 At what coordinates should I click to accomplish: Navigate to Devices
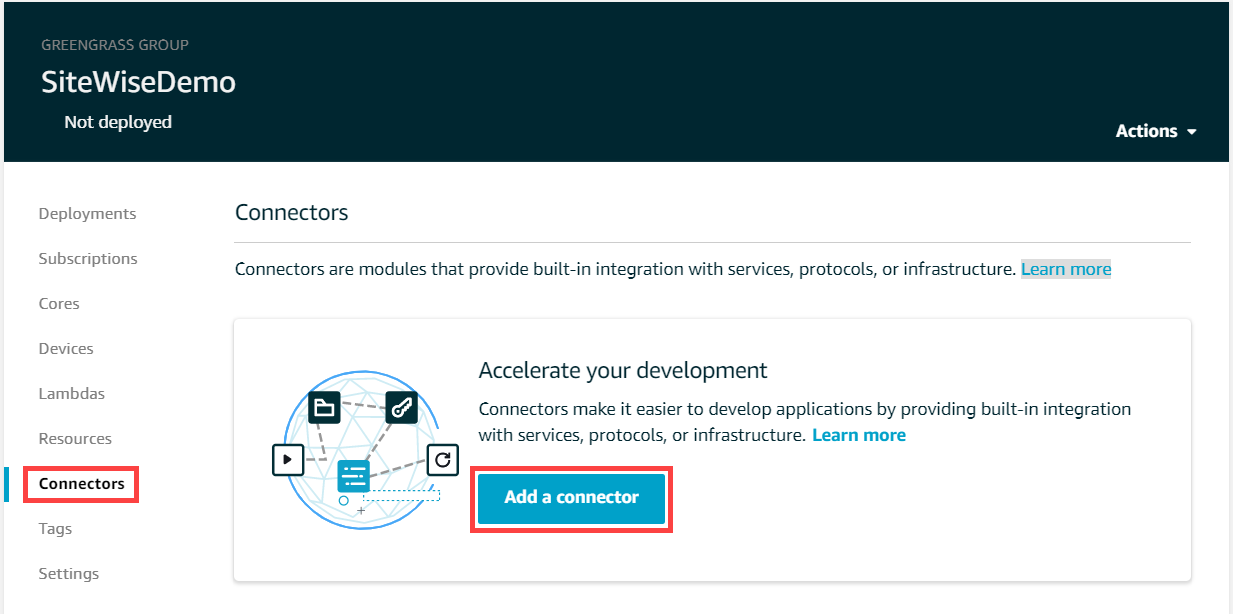coord(66,349)
